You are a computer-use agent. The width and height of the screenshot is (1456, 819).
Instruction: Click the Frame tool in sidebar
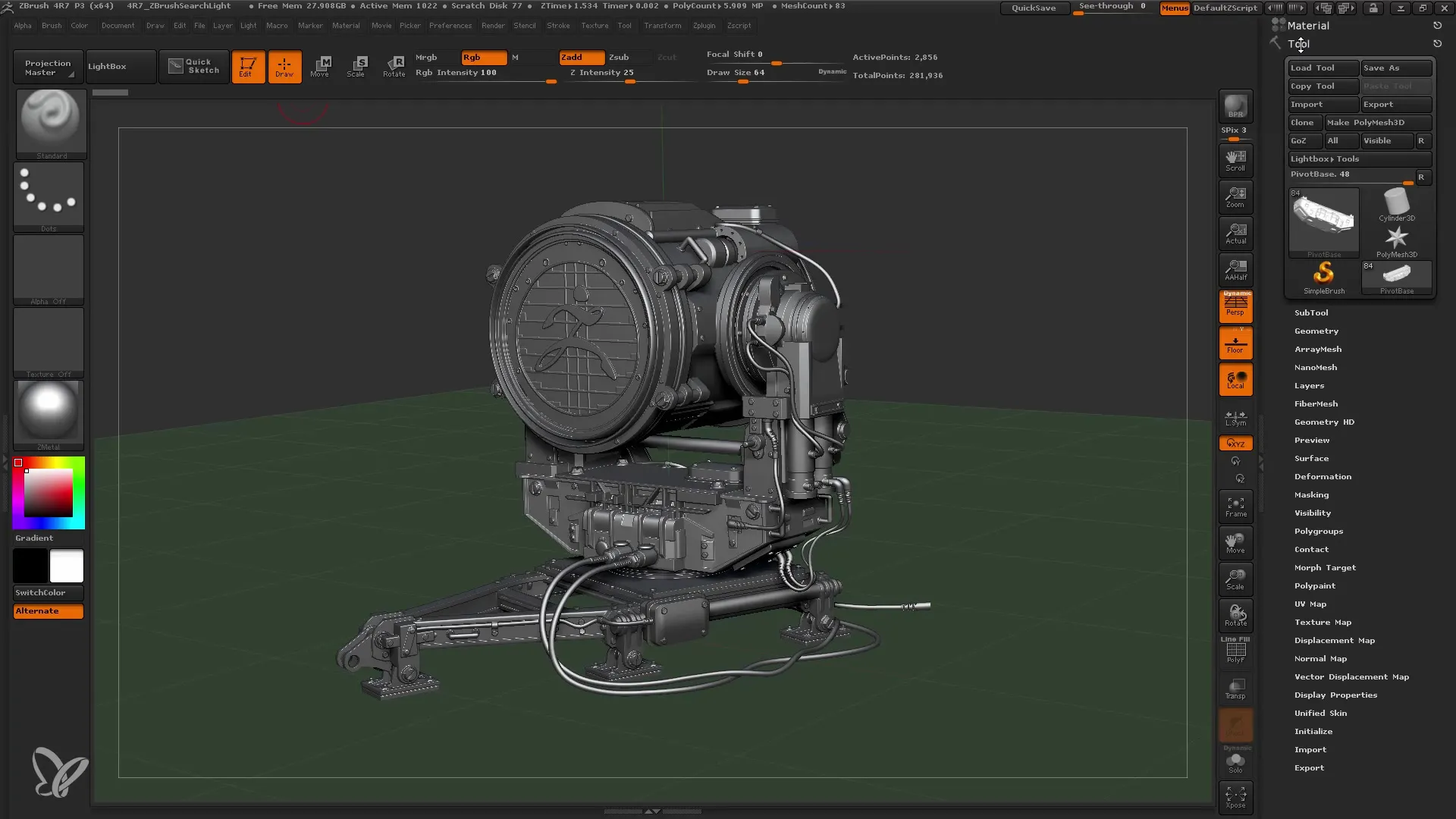[1237, 507]
